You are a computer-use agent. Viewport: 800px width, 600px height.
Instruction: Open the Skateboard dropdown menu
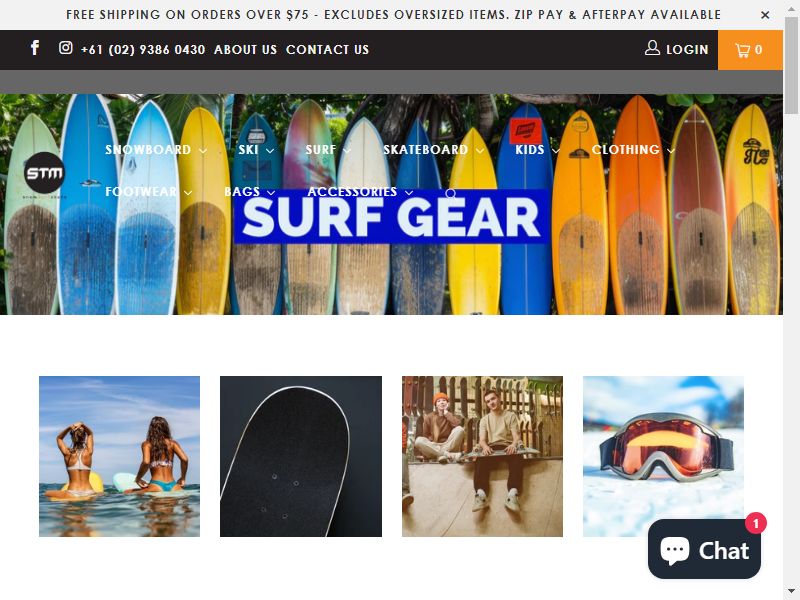(433, 150)
